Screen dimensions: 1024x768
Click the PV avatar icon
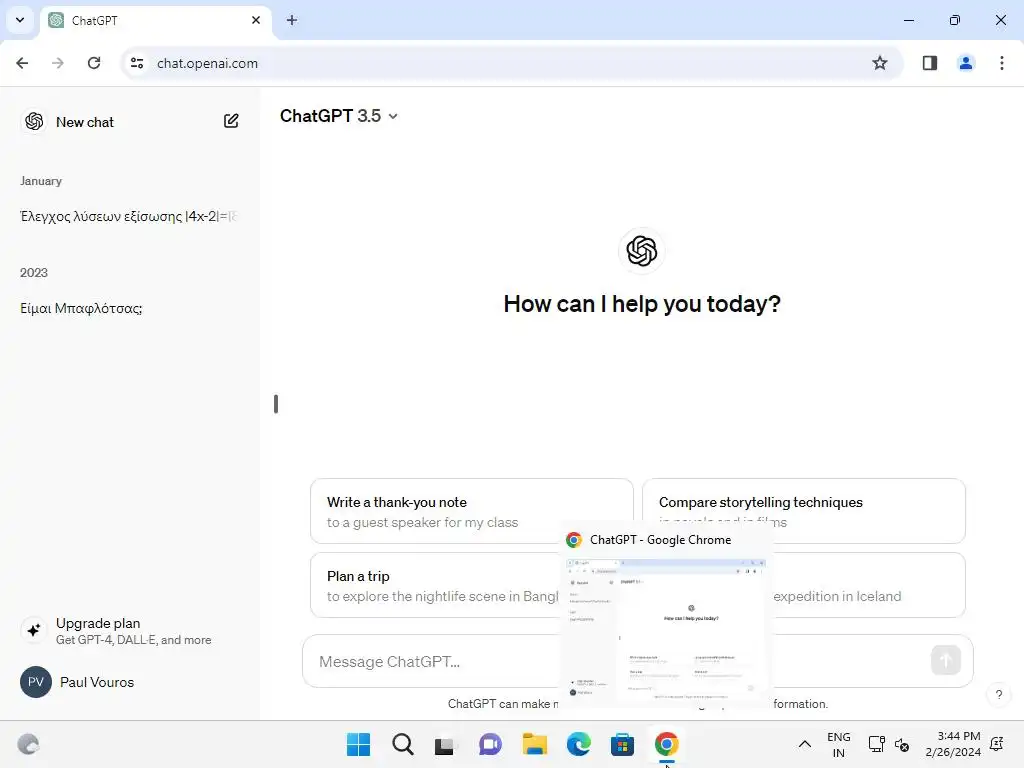[36, 682]
